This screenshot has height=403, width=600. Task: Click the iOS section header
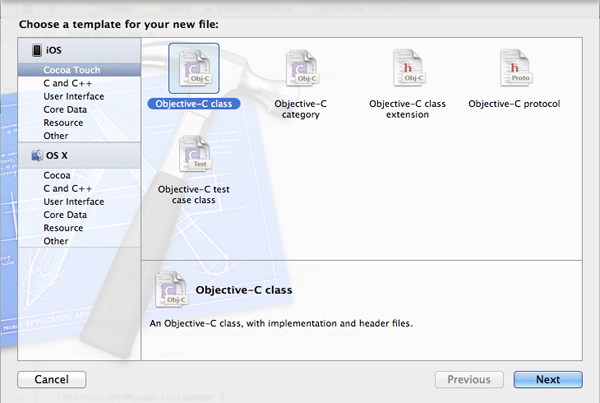79,50
